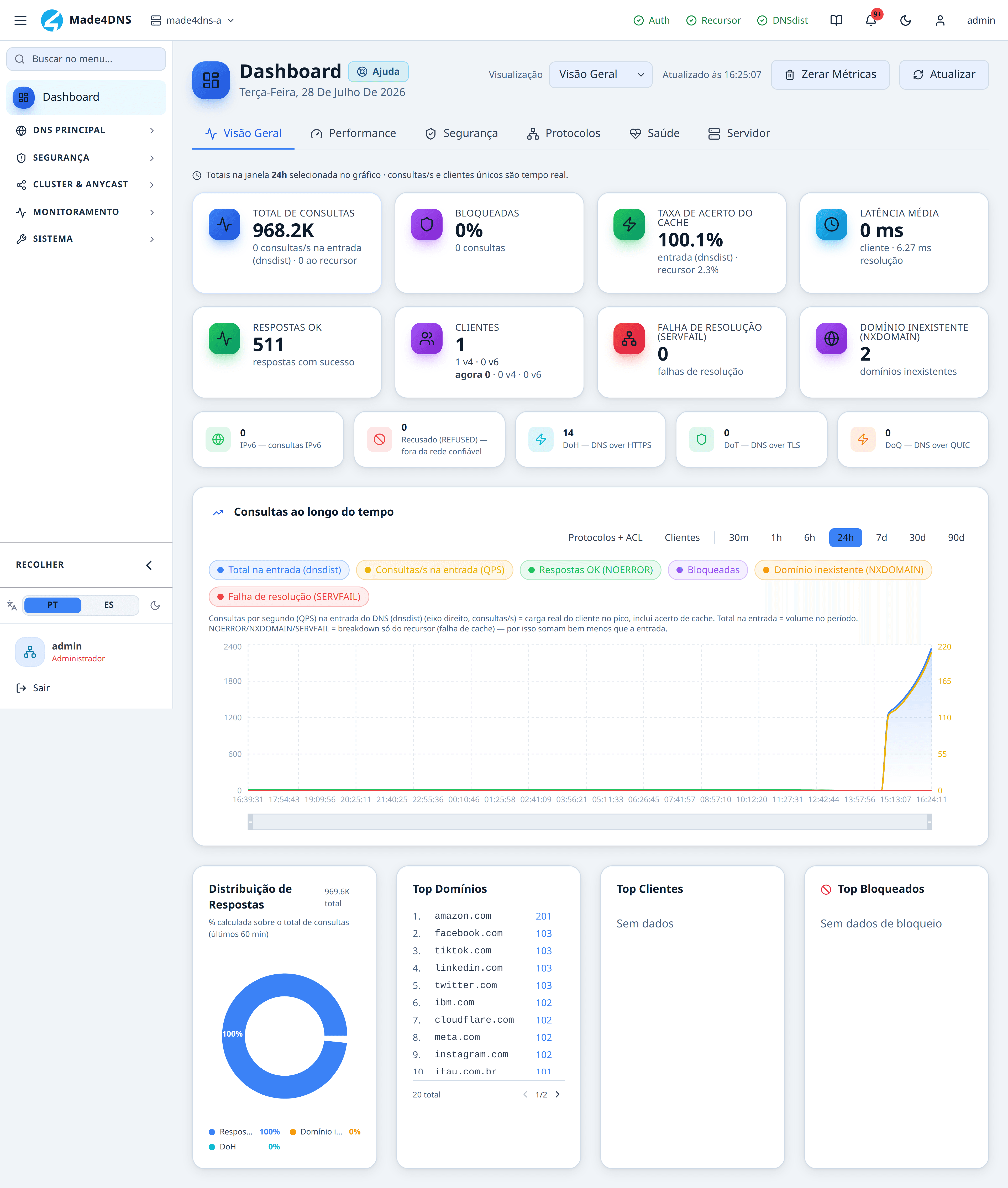Toggle Consultas/s na entrada (QPS) series
This screenshot has height=1188, width=1008.
click(x=434, y=570)
